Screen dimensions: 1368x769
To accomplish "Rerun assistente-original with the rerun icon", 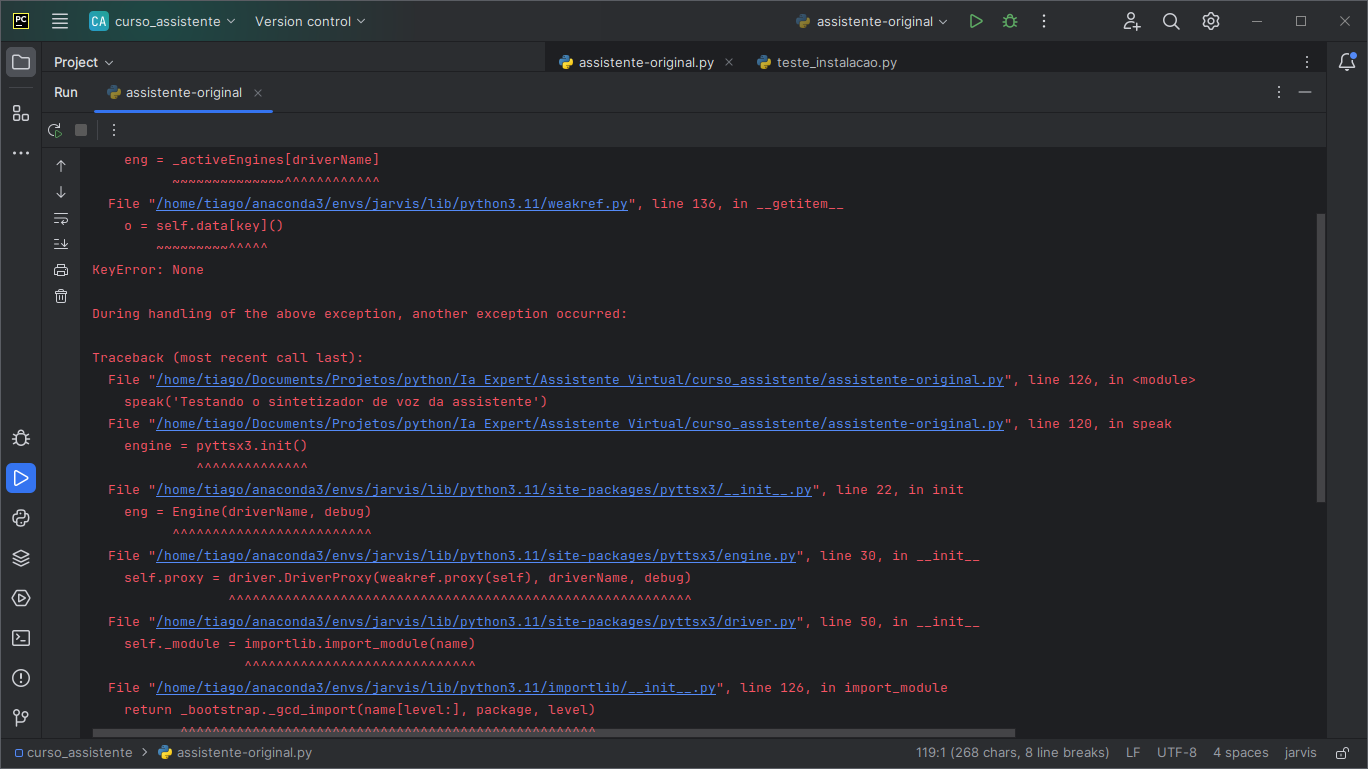I will pos(55,130).
